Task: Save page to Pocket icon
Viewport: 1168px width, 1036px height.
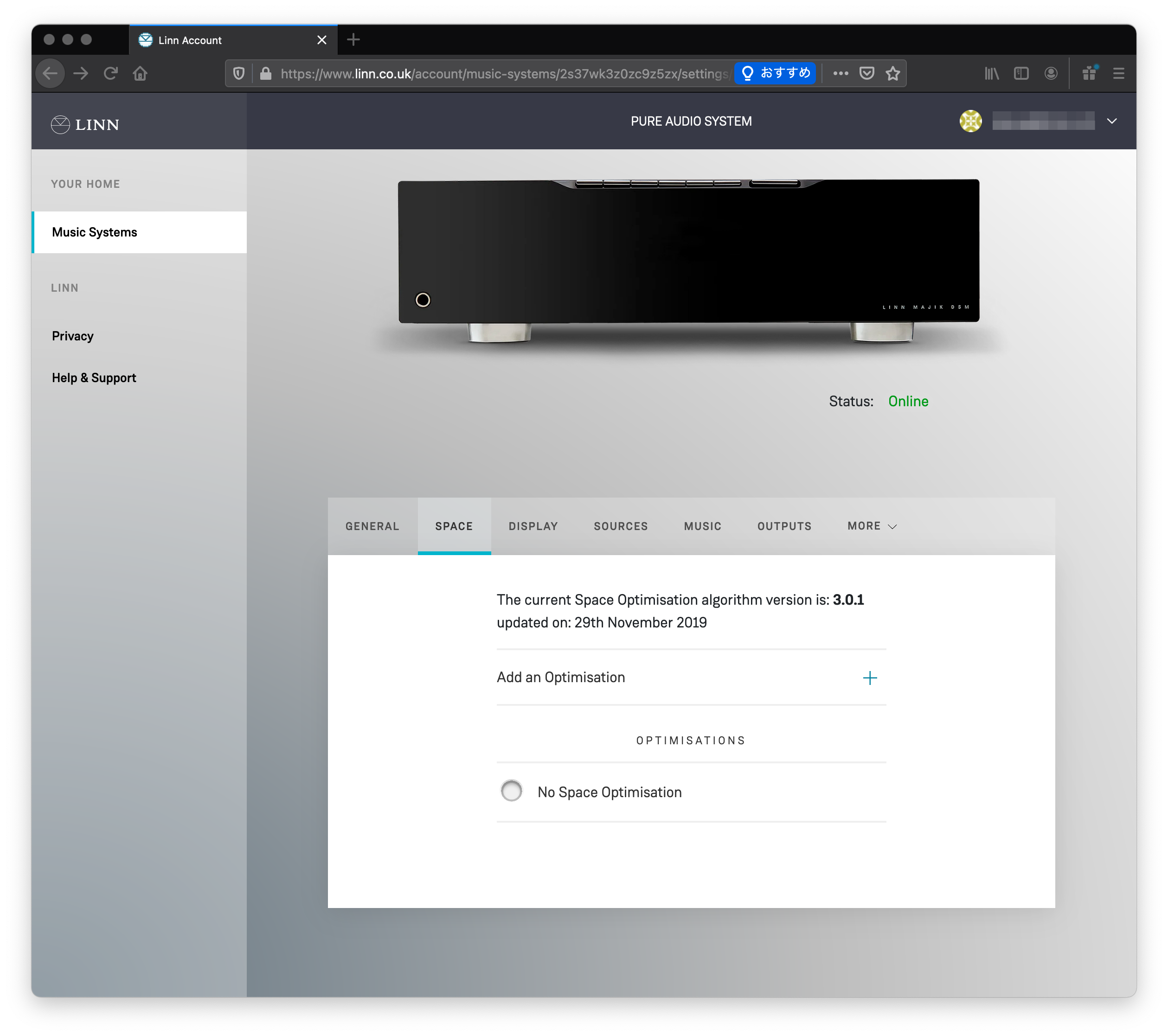Action: click(867, 73)
